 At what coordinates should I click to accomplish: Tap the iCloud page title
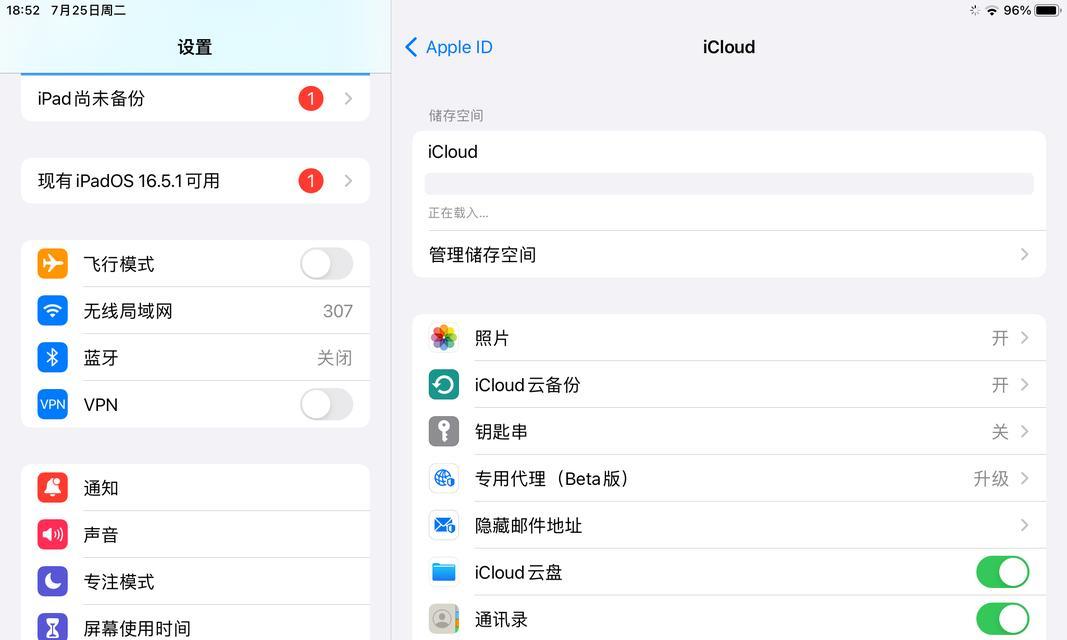pyautogui.click(x=729, y=47)
